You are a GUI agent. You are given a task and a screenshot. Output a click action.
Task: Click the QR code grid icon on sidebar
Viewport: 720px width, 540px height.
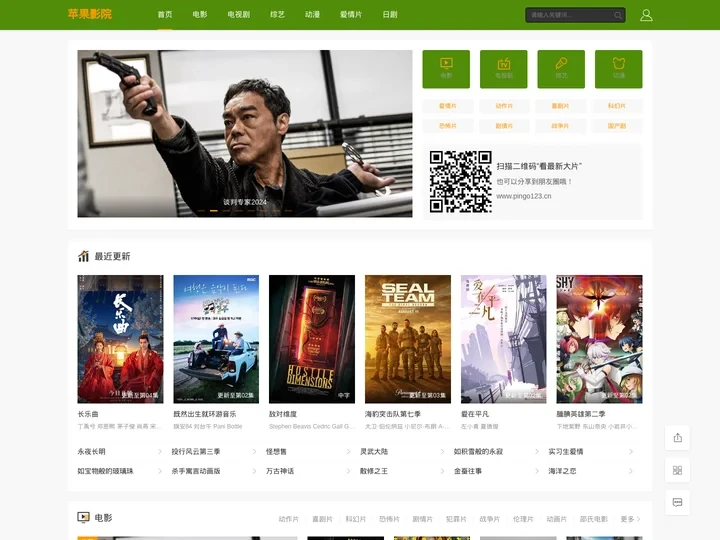pos(677,470)
